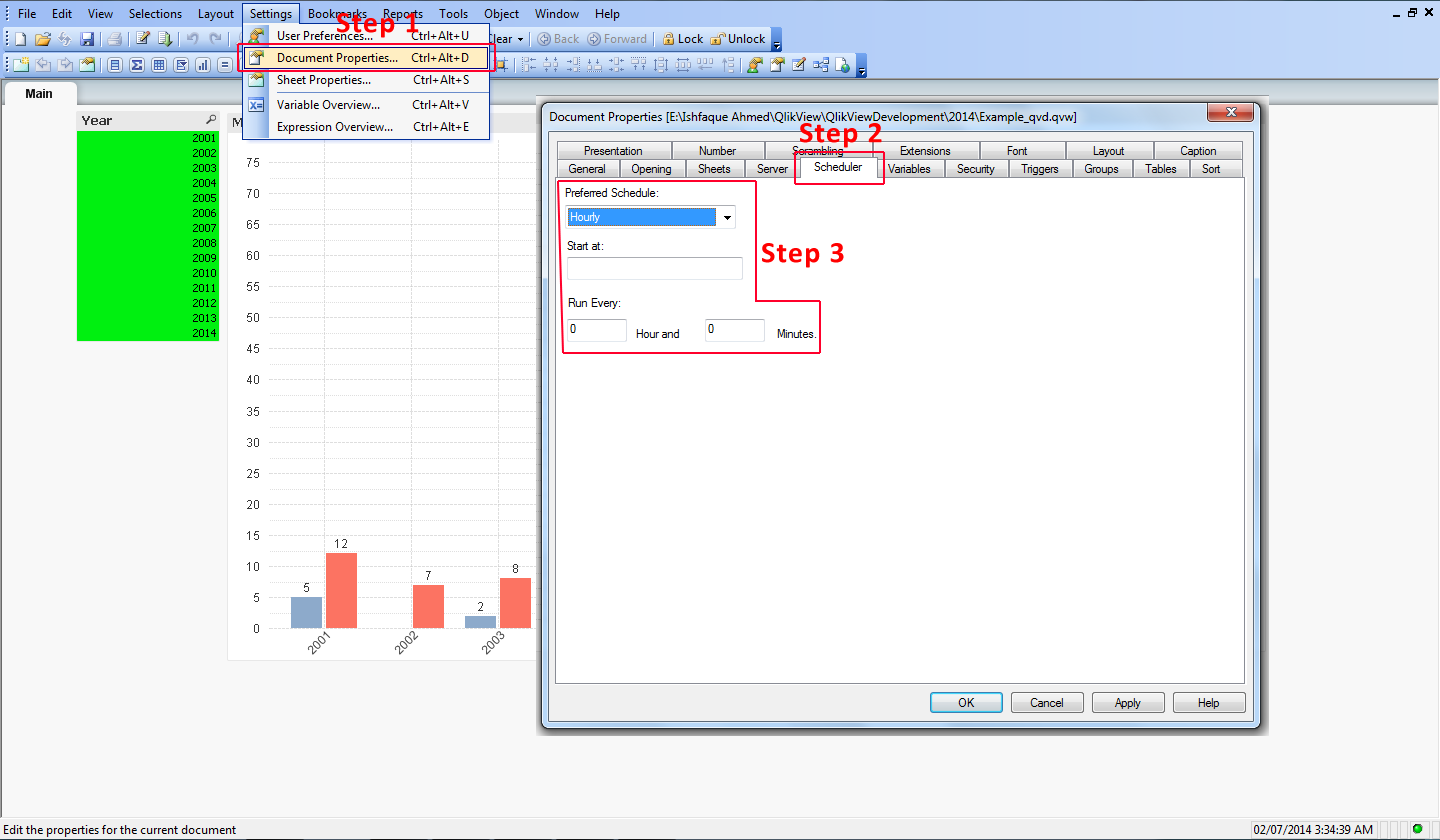Unlock selections with the Unlock button
Screen dimensions: 1440x840
point(738,39)
